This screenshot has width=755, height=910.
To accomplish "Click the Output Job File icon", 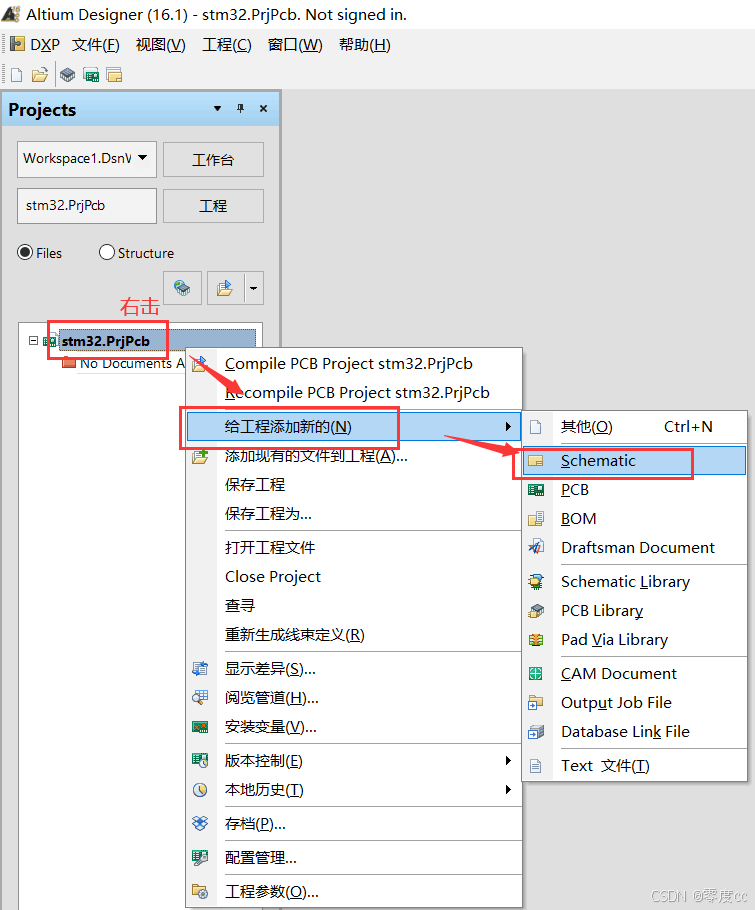I will (536, 703).
